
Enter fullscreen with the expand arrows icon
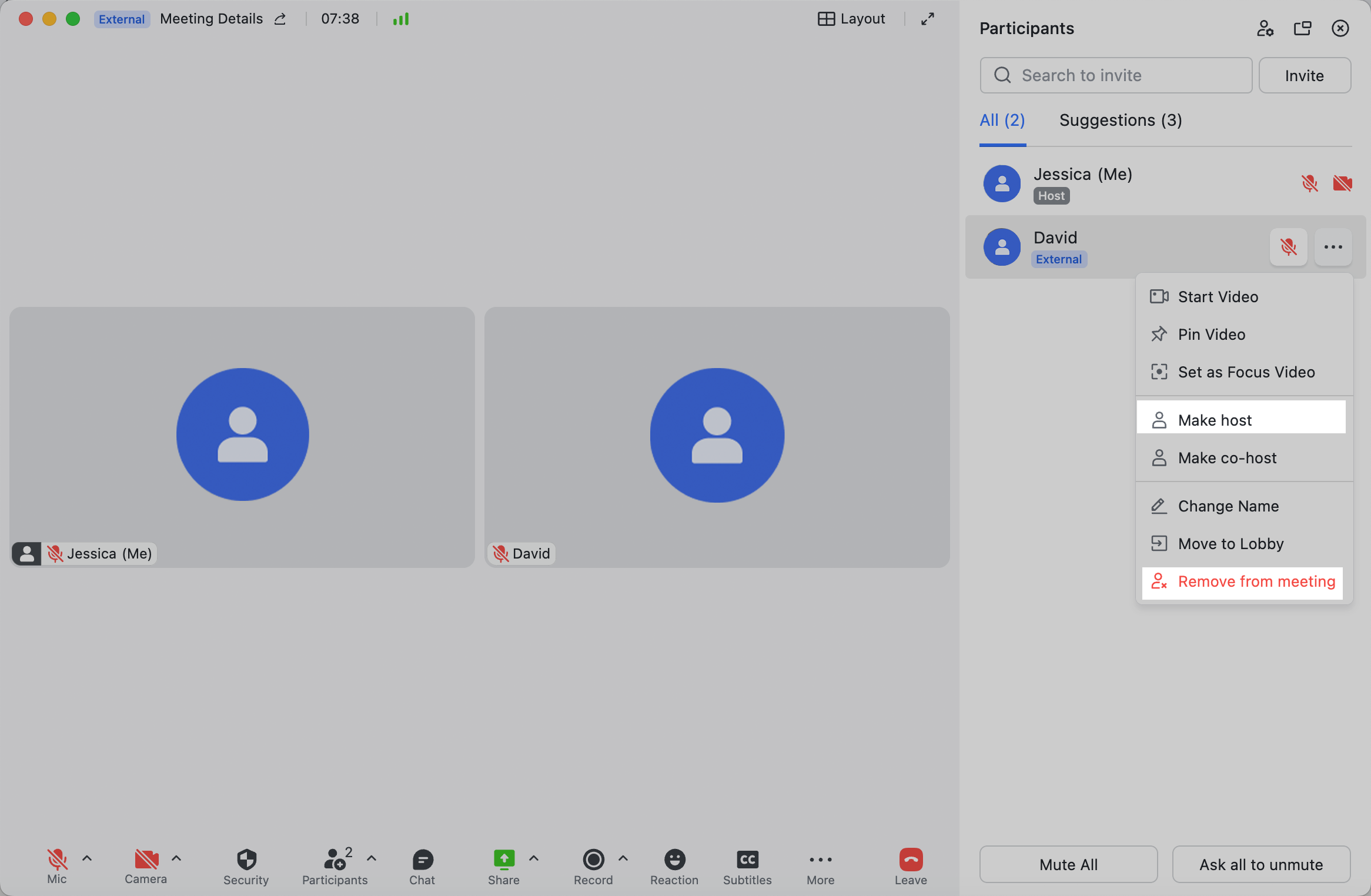(928, 19)
